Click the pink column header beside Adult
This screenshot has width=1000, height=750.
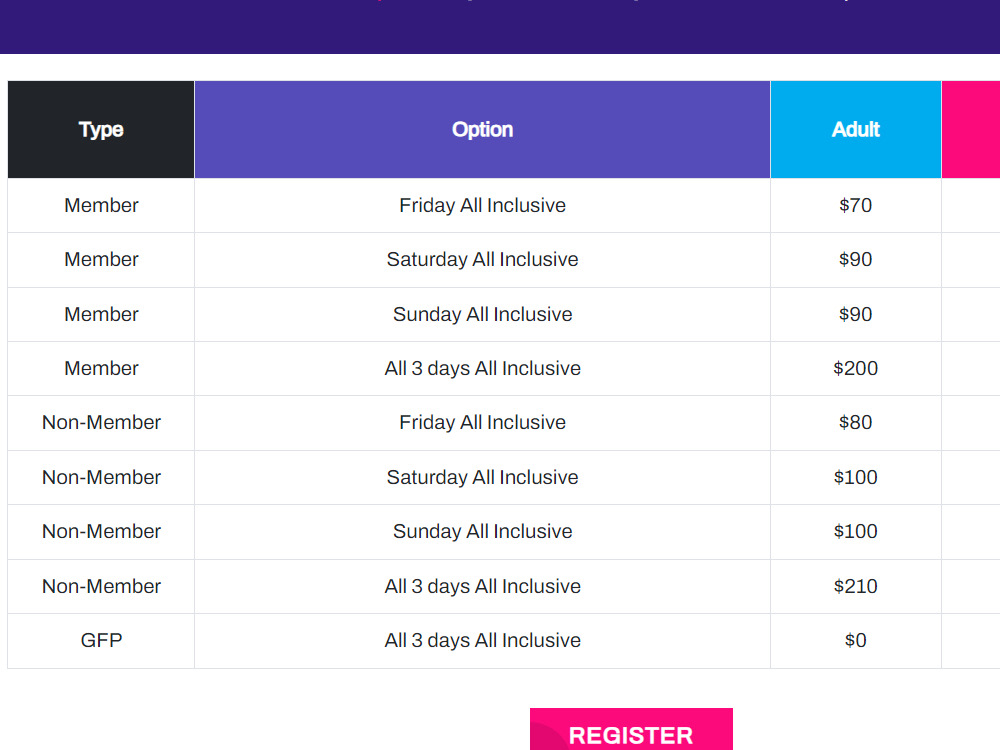tap(971, 129)
